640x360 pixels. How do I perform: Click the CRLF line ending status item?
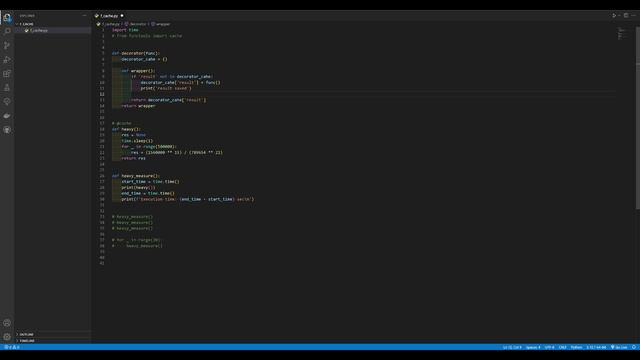[x=562, y=347]
